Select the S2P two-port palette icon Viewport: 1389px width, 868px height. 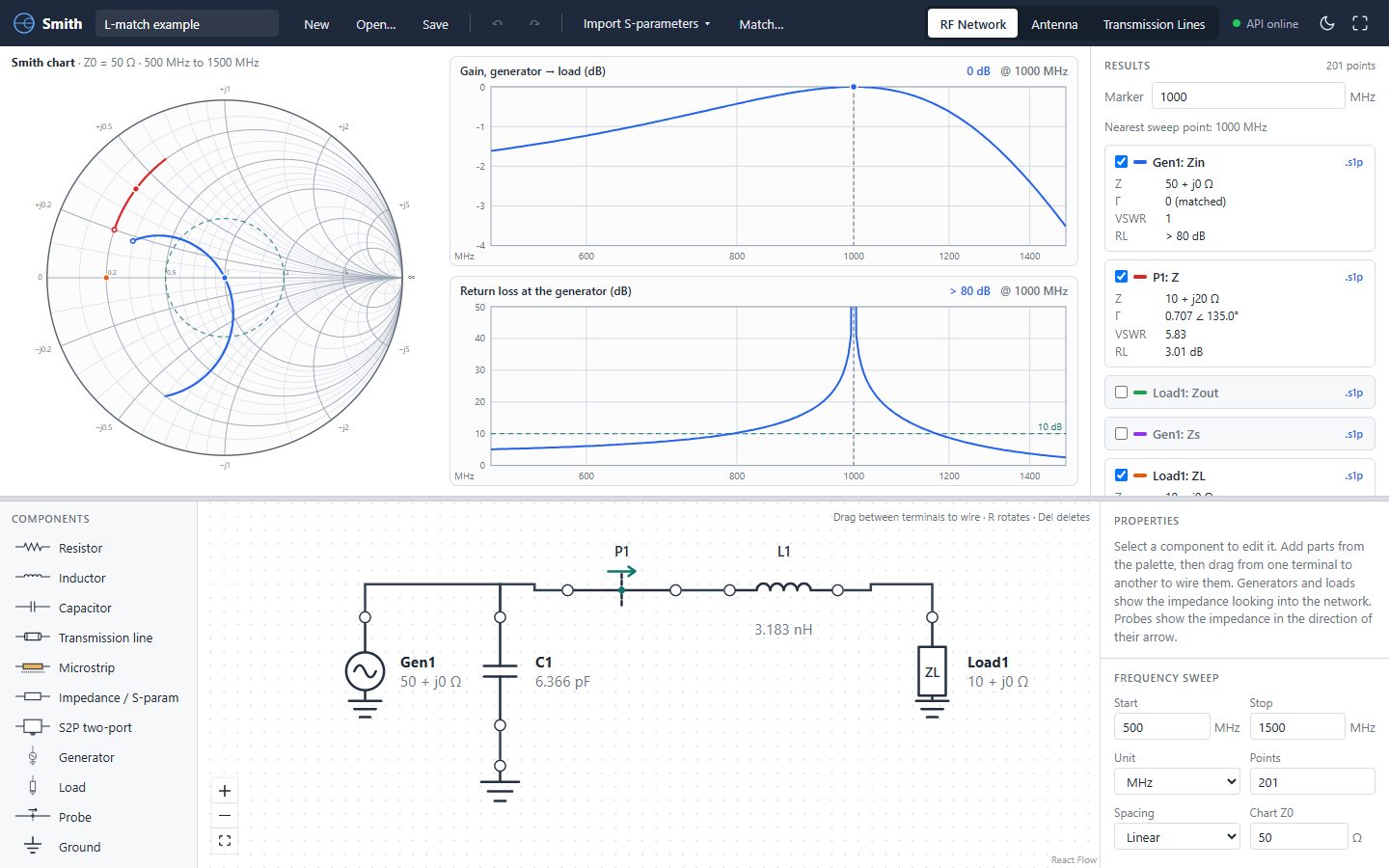coord(33,726)
